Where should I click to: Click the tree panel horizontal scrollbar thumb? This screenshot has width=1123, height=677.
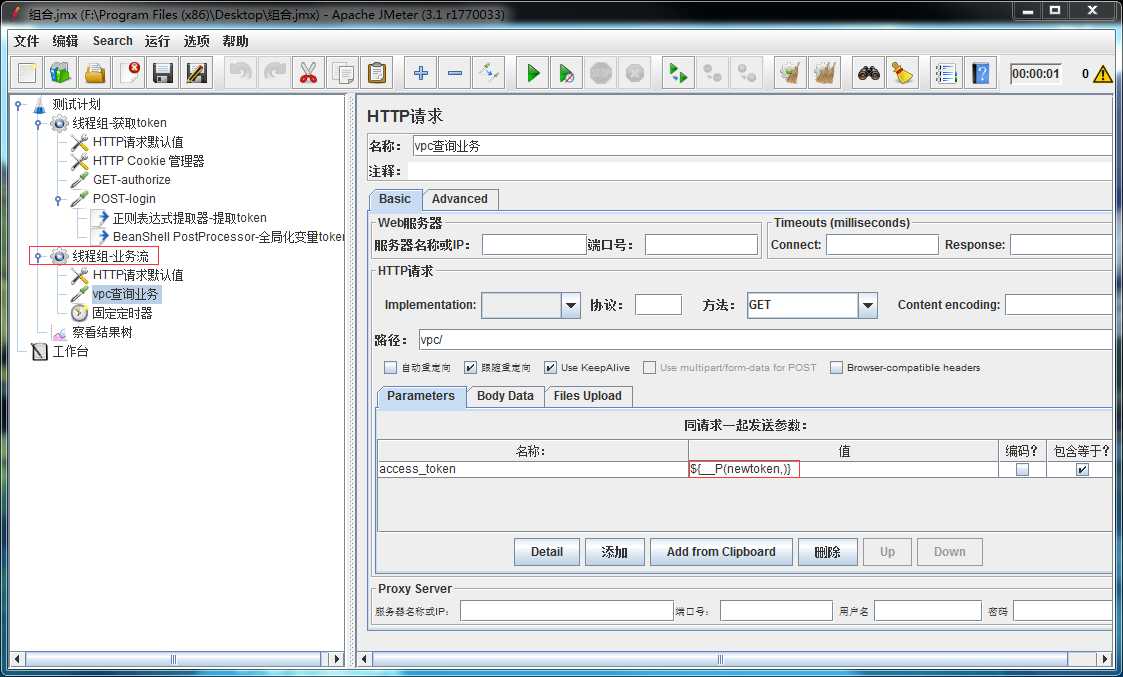pos(173,659)
